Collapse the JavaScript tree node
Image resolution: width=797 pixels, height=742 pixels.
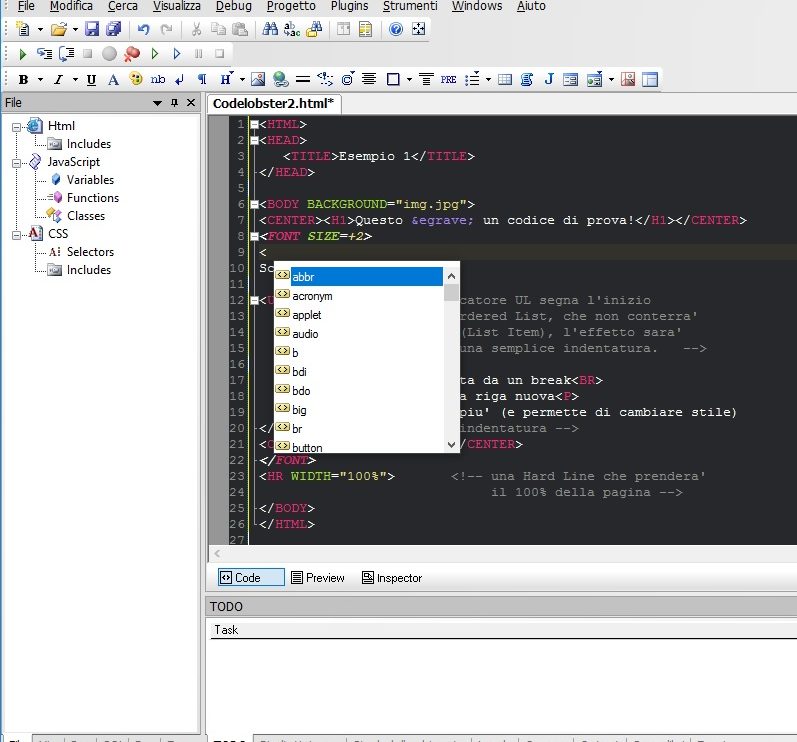[17, 162]
